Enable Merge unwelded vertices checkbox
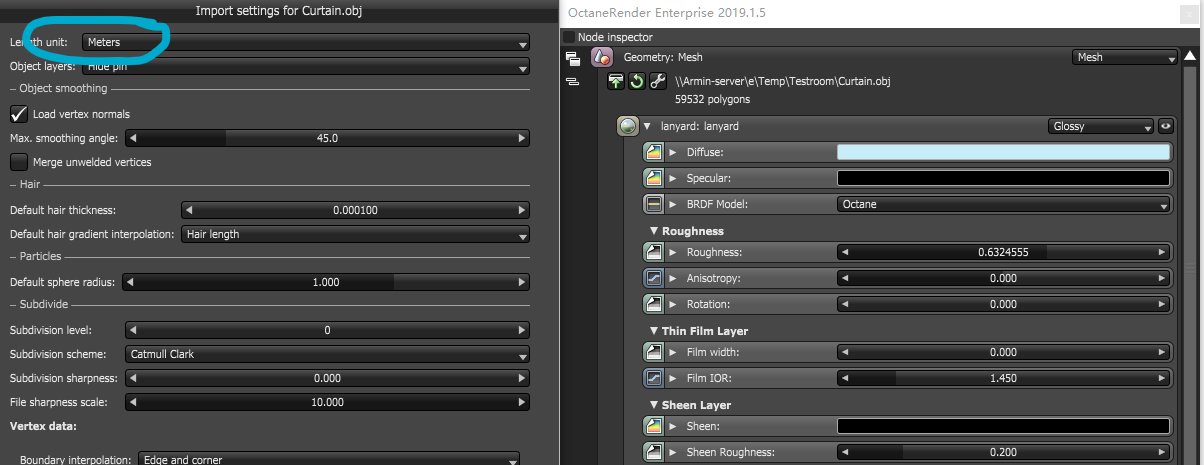The image size is (1204, 465). (18, 161)
